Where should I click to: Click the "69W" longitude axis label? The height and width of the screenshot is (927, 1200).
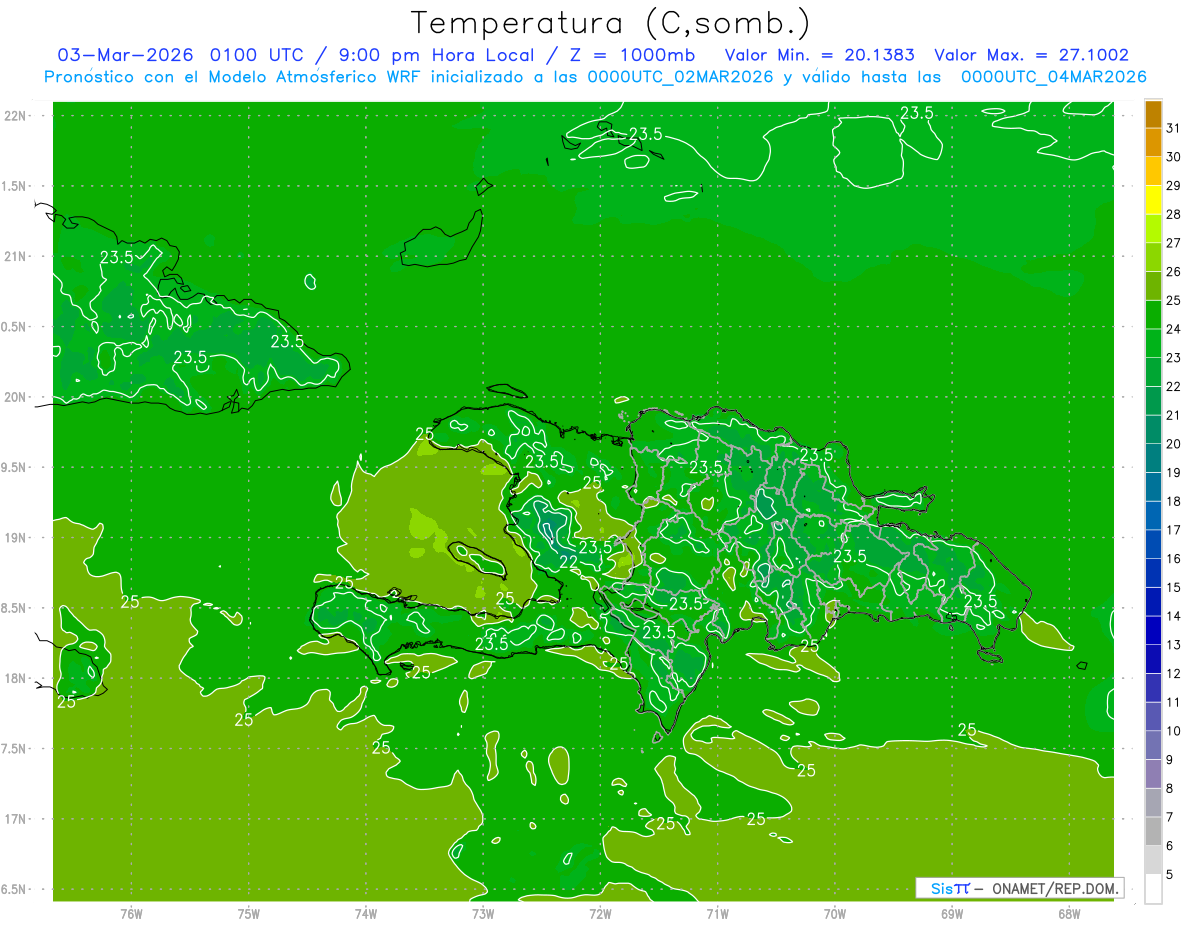click(952, 914)
